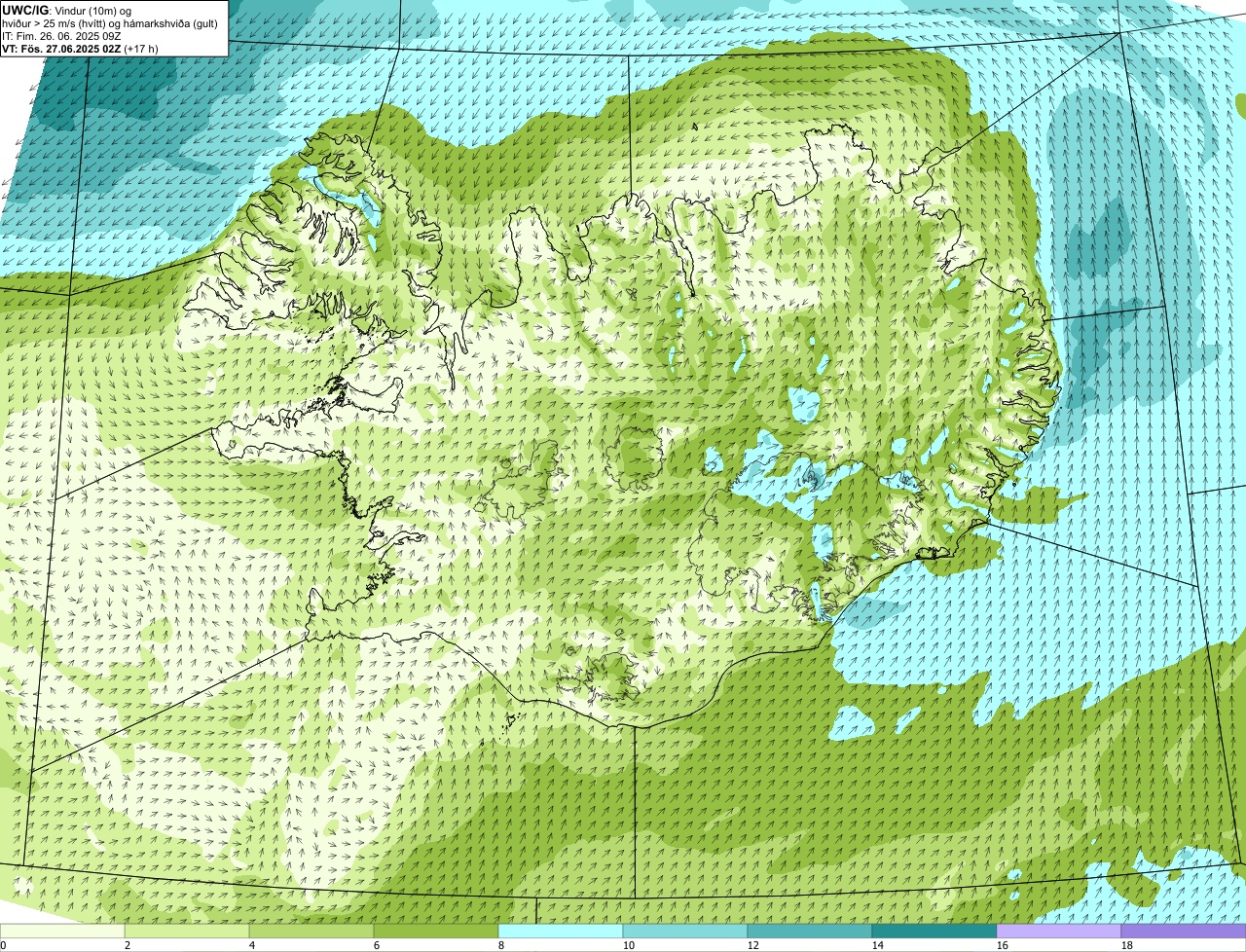Click the 'UWC/IG: Vindur (10m) og' title line
1246x952 pixels.
point(67,10)
